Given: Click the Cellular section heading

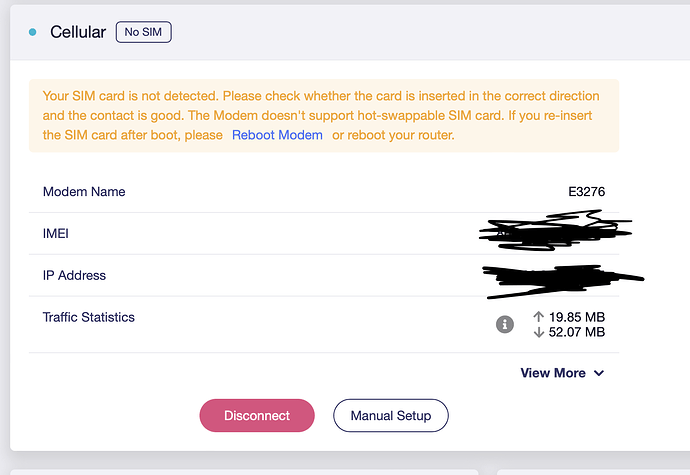Looking at the screenshot, I should click(x=78, y=32).
